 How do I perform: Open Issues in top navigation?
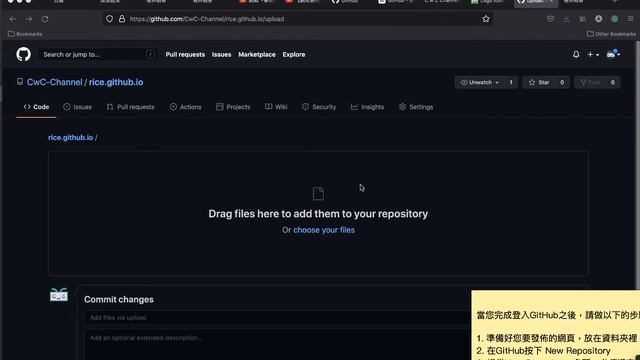(221, 54)
